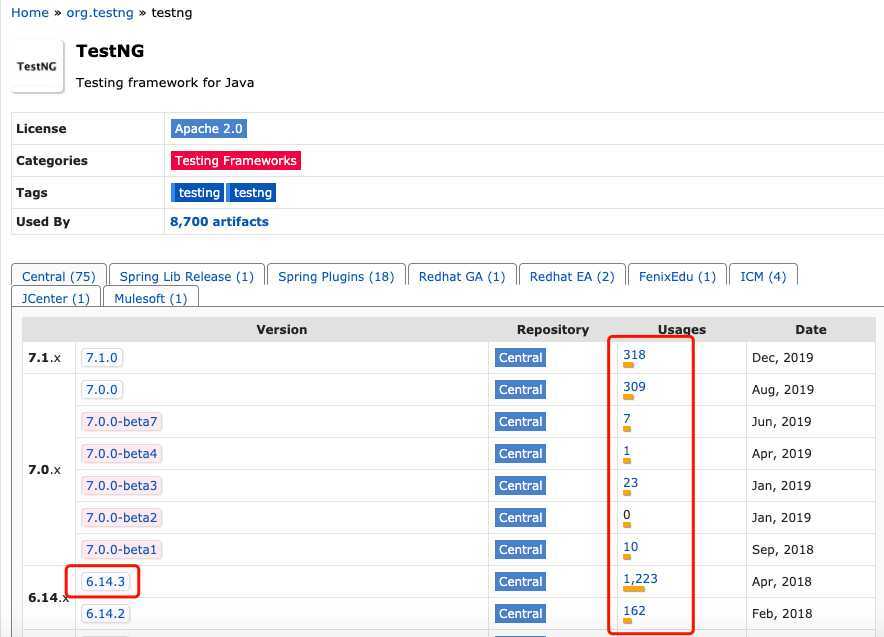This screenshot has width=884, height=637.
Task: Click the 'testng' tag
Action: tap(251, 193)
